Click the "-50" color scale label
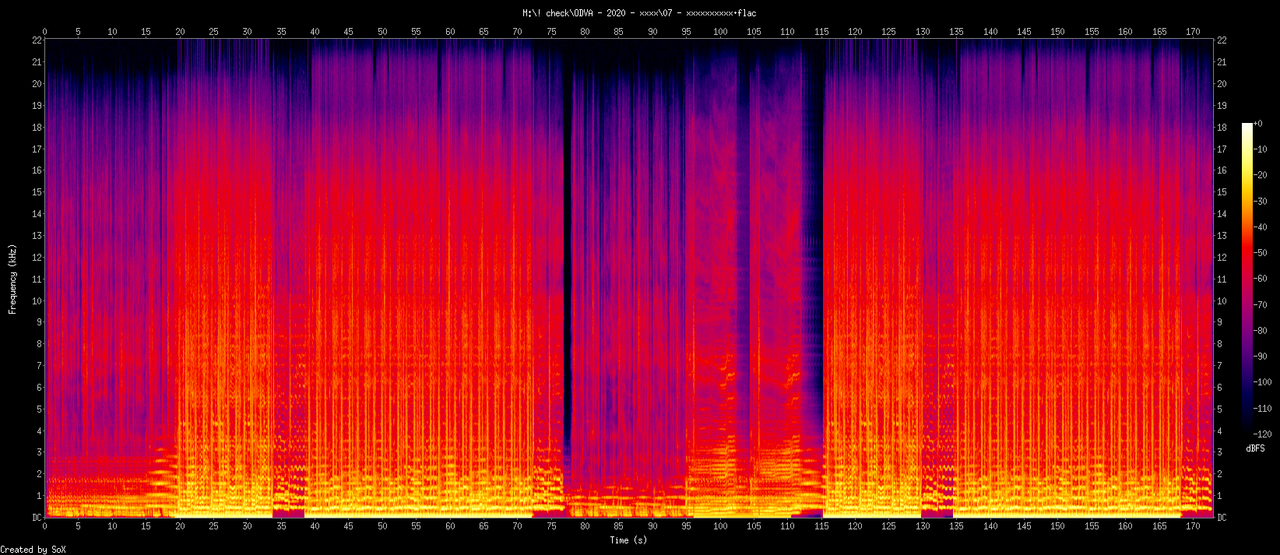Image resolution: width=1280 pixels, height=555 pixels. coord(1262,253)
